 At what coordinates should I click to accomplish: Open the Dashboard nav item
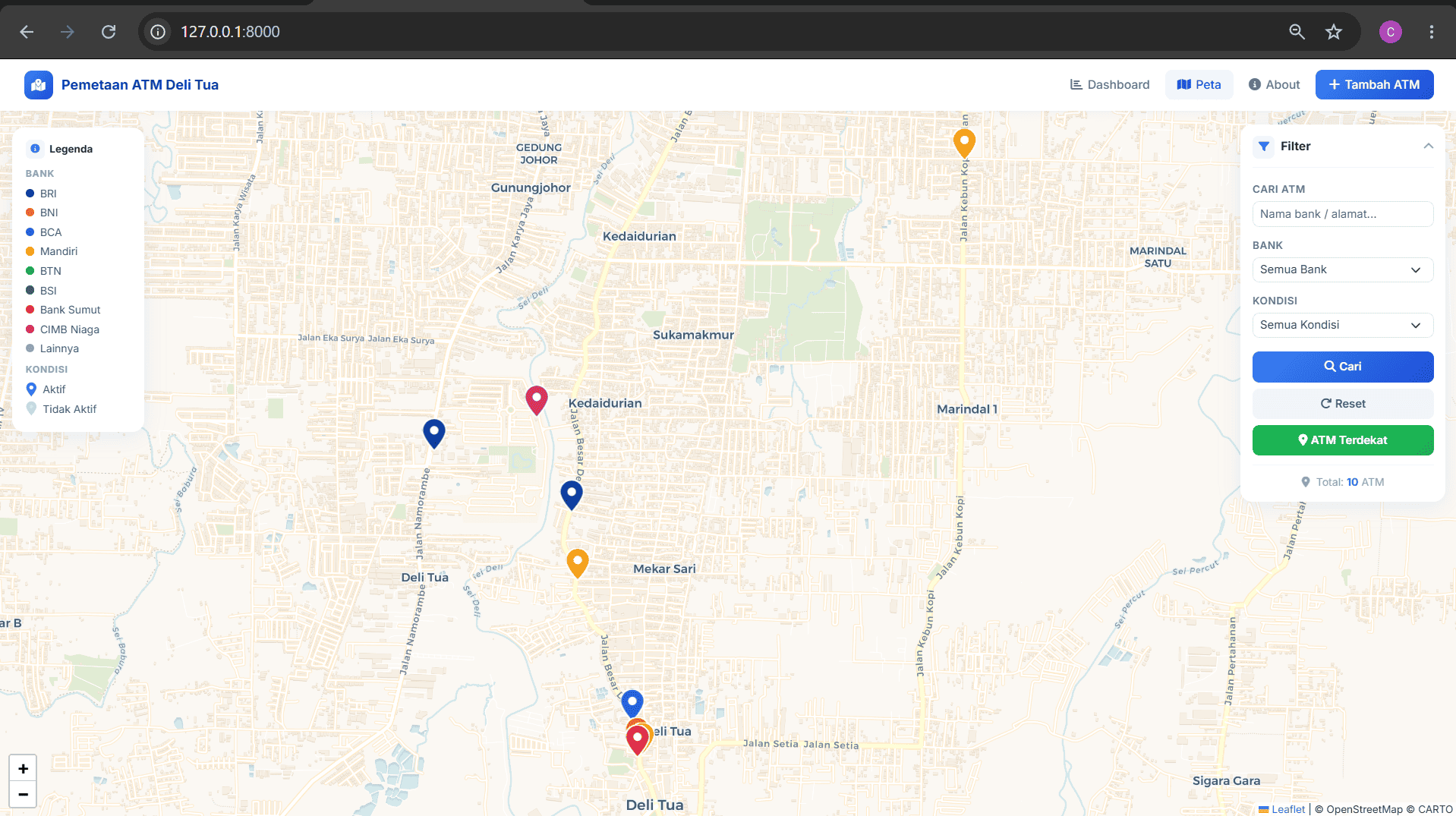1110,85
